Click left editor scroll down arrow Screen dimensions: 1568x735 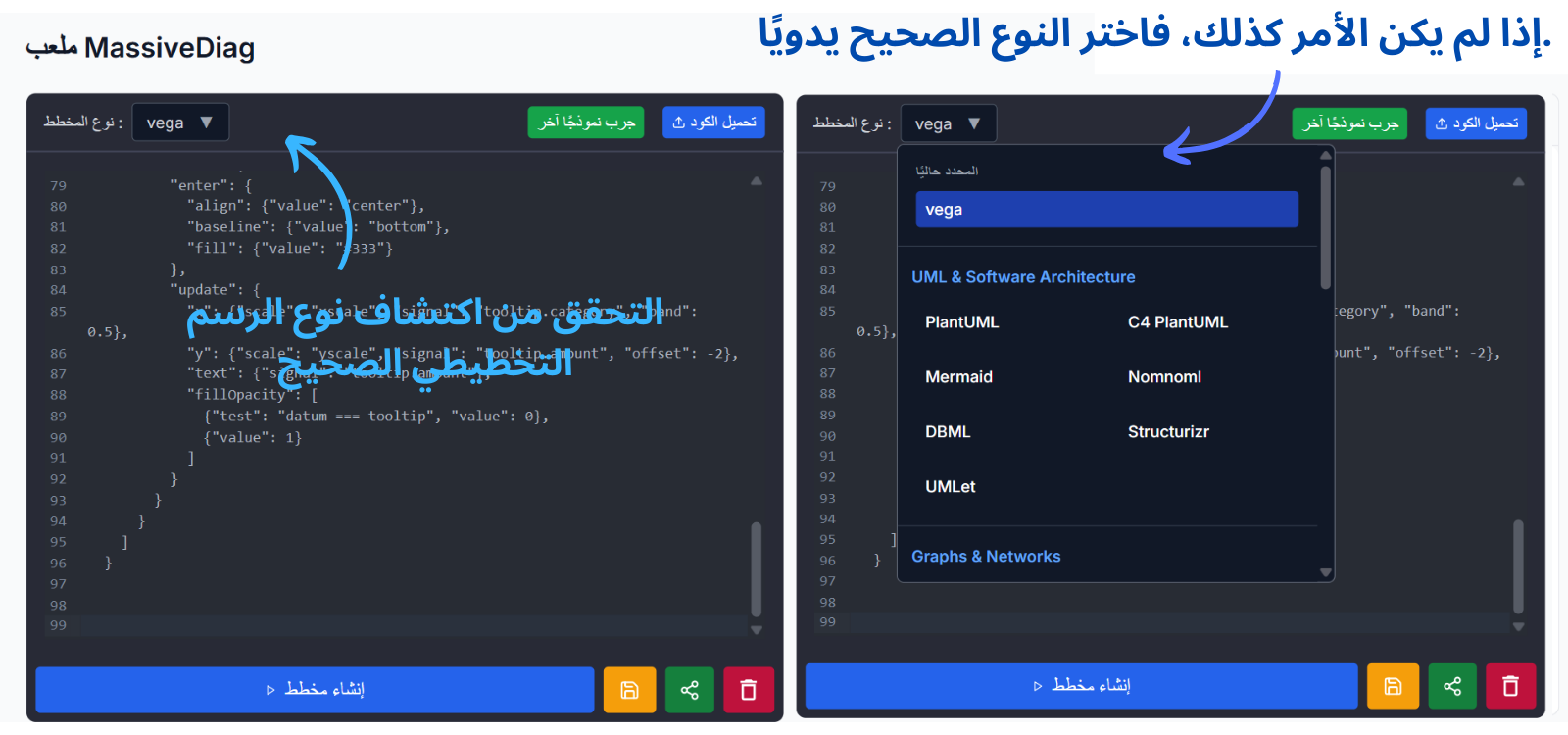point(757,630)
